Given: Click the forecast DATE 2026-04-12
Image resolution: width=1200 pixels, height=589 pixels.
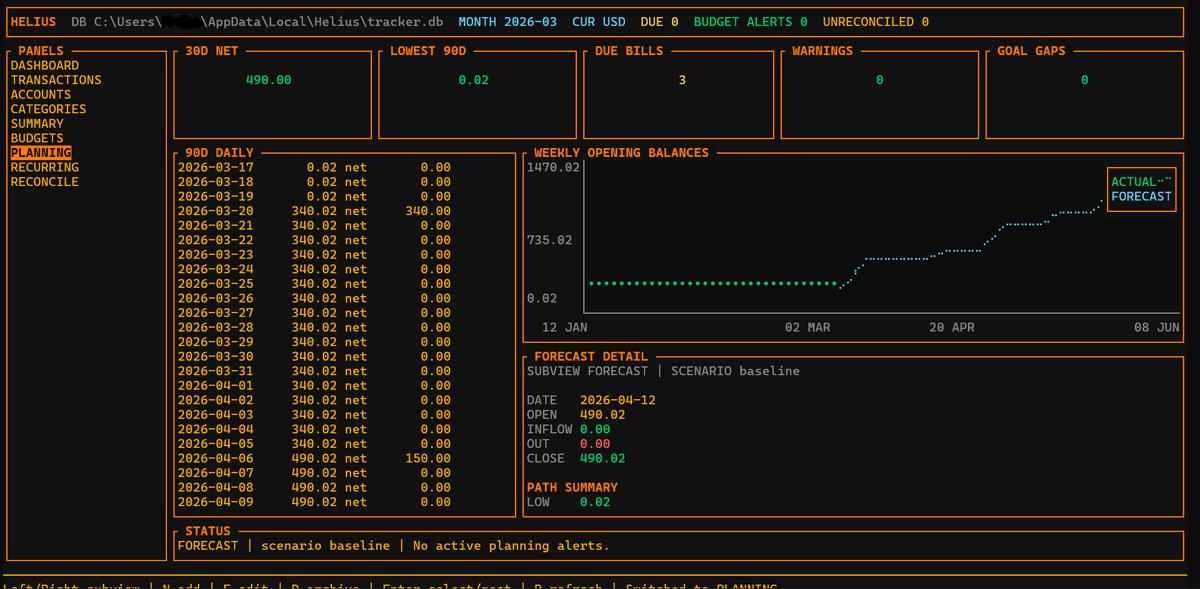Looking at the screenshot, I should 618,400.
